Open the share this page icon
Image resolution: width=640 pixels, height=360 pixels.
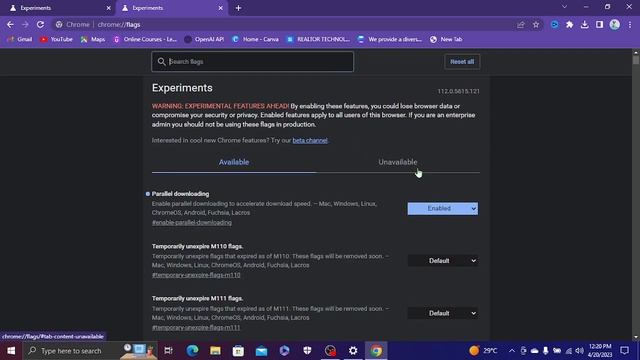[x=520, y=25]
